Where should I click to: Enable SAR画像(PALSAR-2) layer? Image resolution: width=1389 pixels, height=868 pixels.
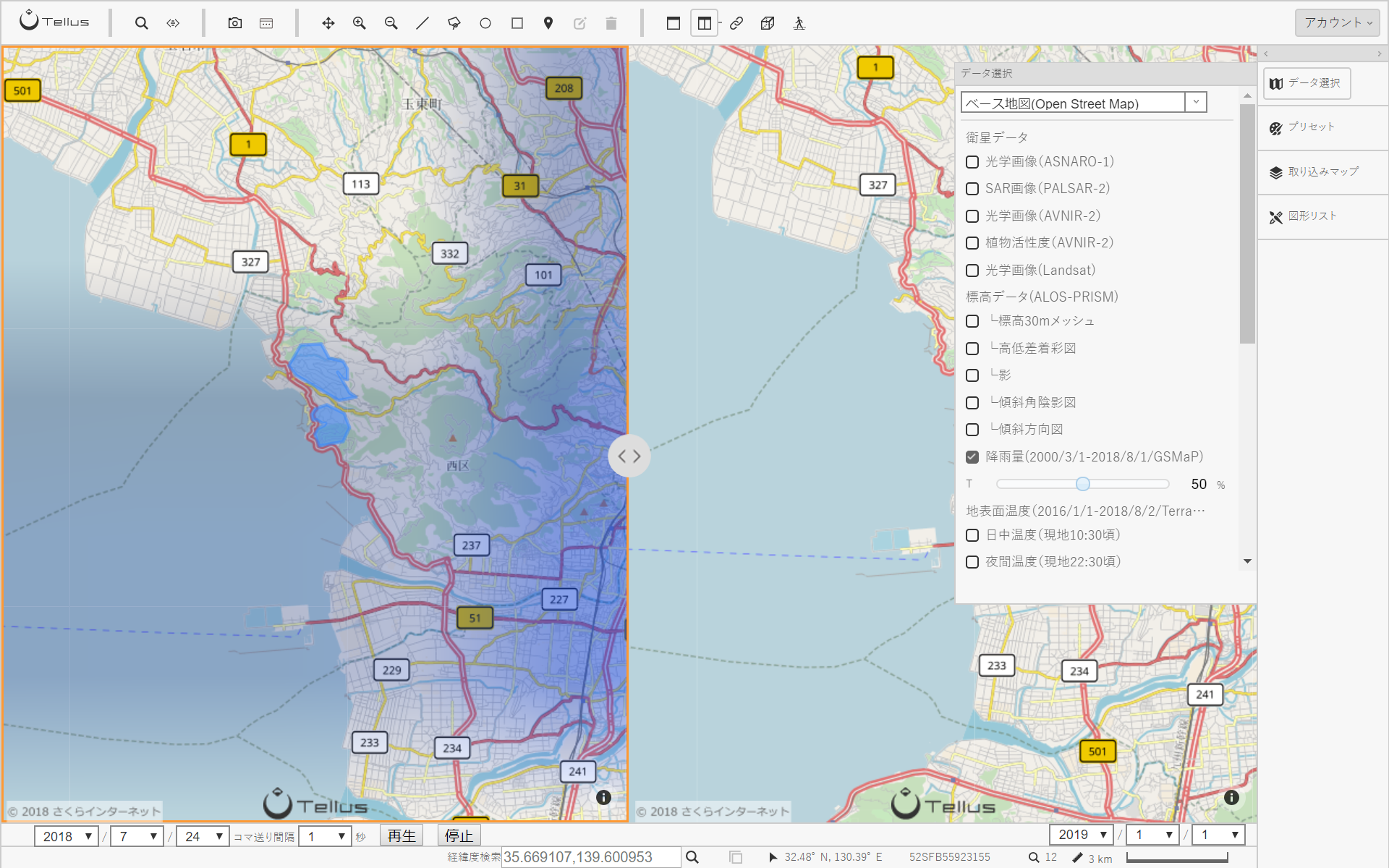pyautogui.click(x=972, y=189)
